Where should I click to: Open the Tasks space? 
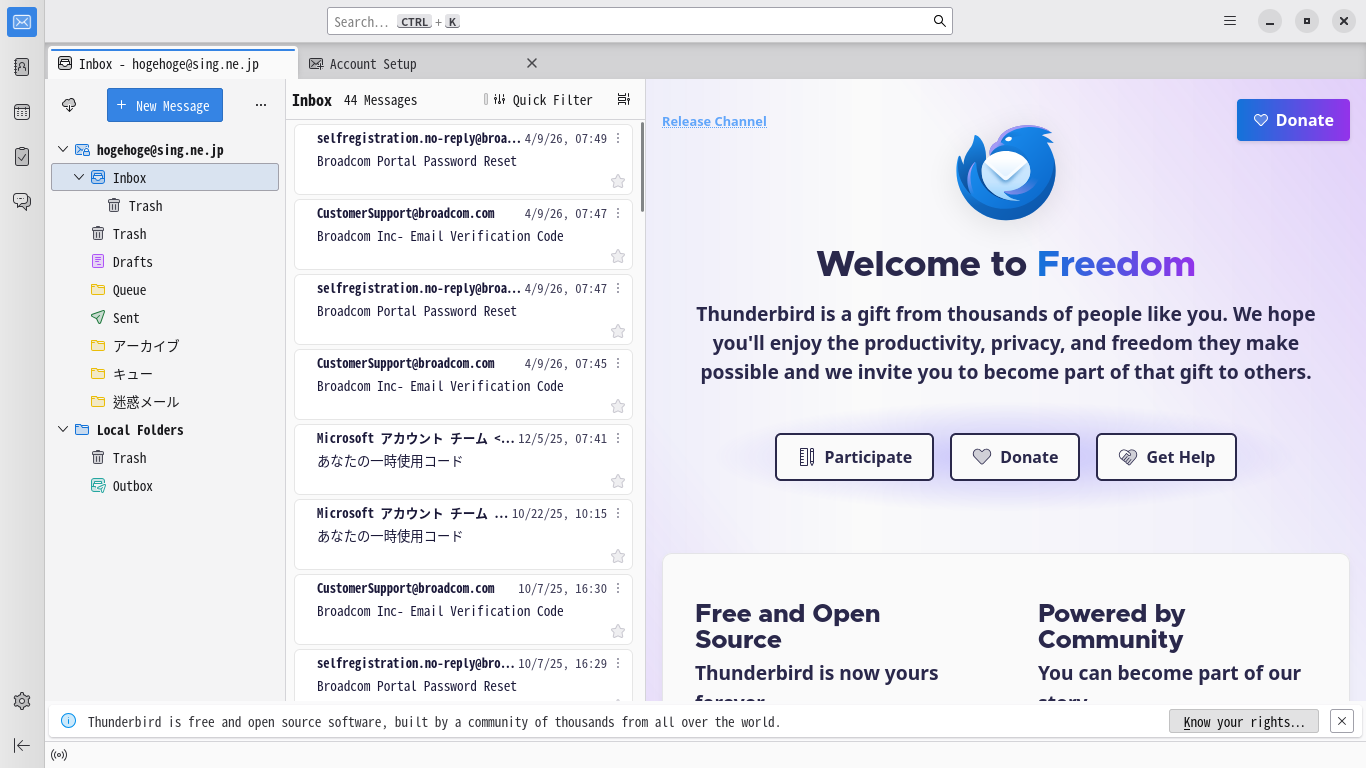coord(22,157)
